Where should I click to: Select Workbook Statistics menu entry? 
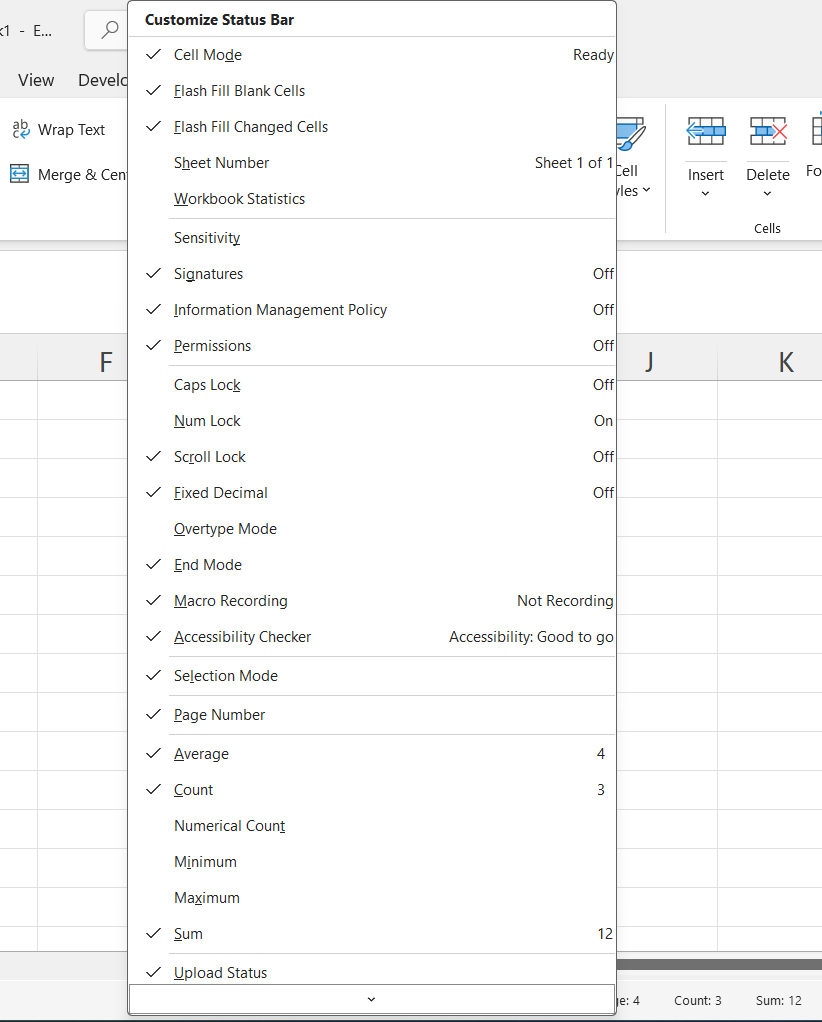pyautogui.click(x=239, y=199)
